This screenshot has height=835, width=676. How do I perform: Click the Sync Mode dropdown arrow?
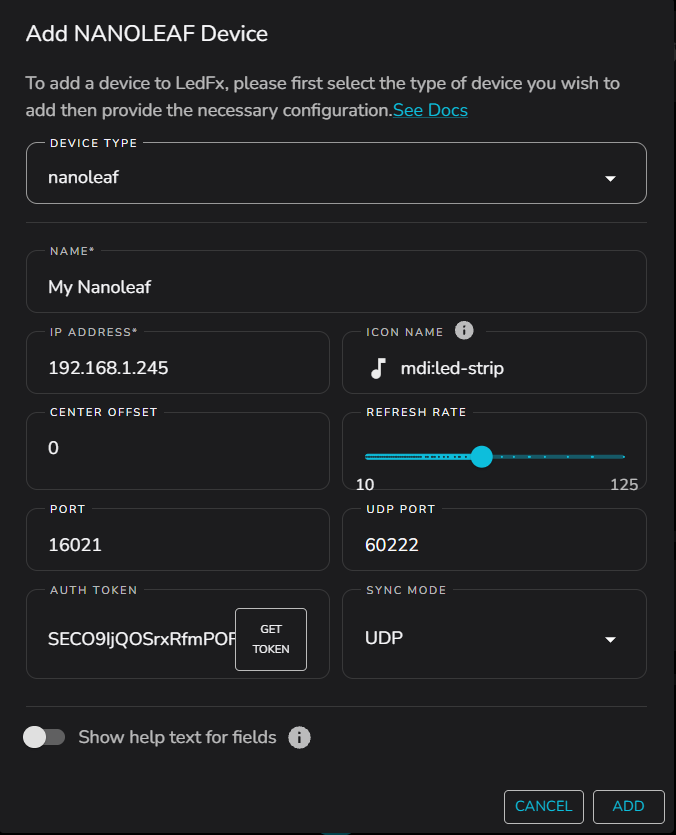pyautogui.click(x=610, y=639)
